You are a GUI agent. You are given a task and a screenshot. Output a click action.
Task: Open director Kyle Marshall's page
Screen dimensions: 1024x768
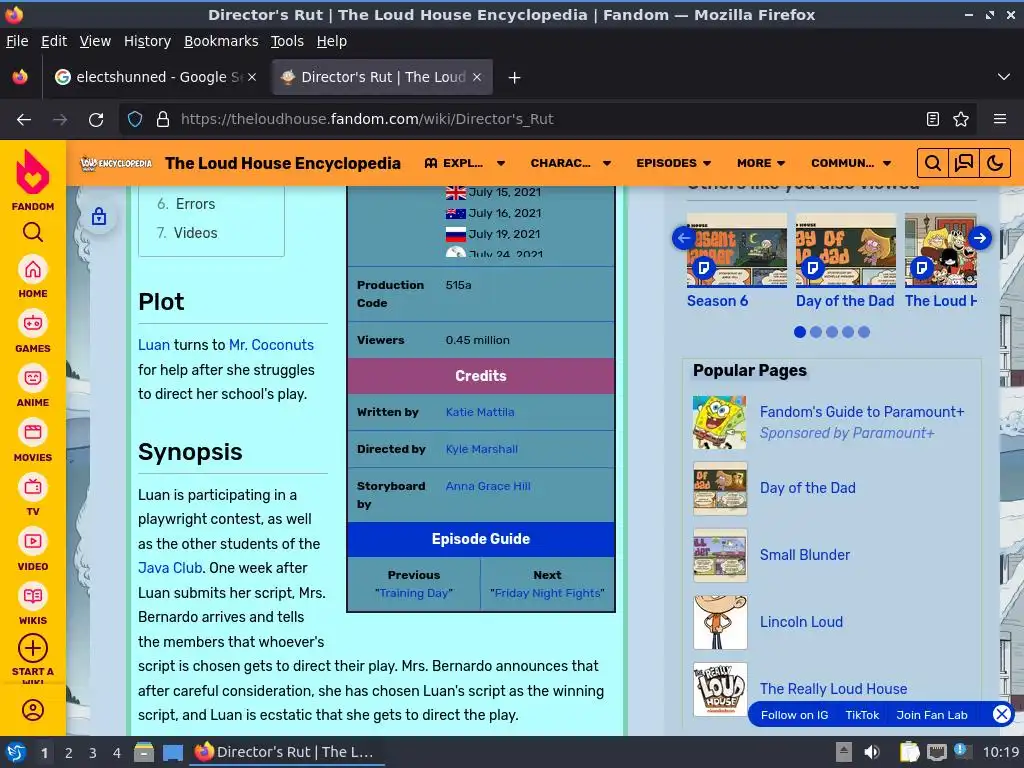point(482,449)
